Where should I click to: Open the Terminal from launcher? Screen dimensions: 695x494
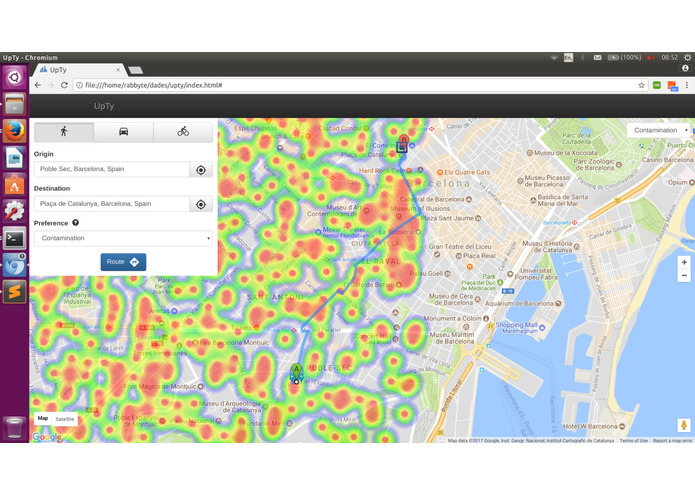pyautogui.click(x=14, y=239)
